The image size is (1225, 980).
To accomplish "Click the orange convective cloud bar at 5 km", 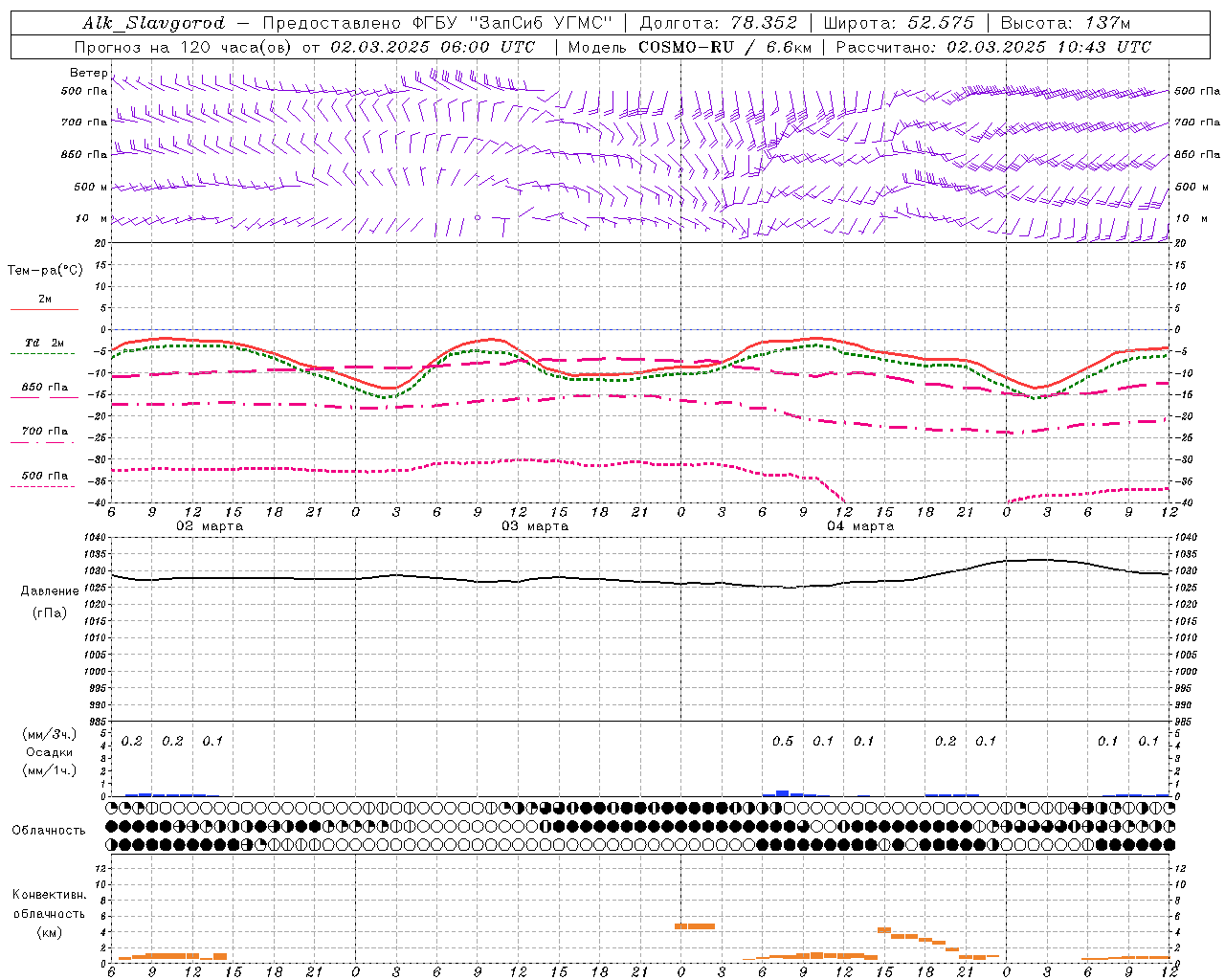I will click(695, 925).
